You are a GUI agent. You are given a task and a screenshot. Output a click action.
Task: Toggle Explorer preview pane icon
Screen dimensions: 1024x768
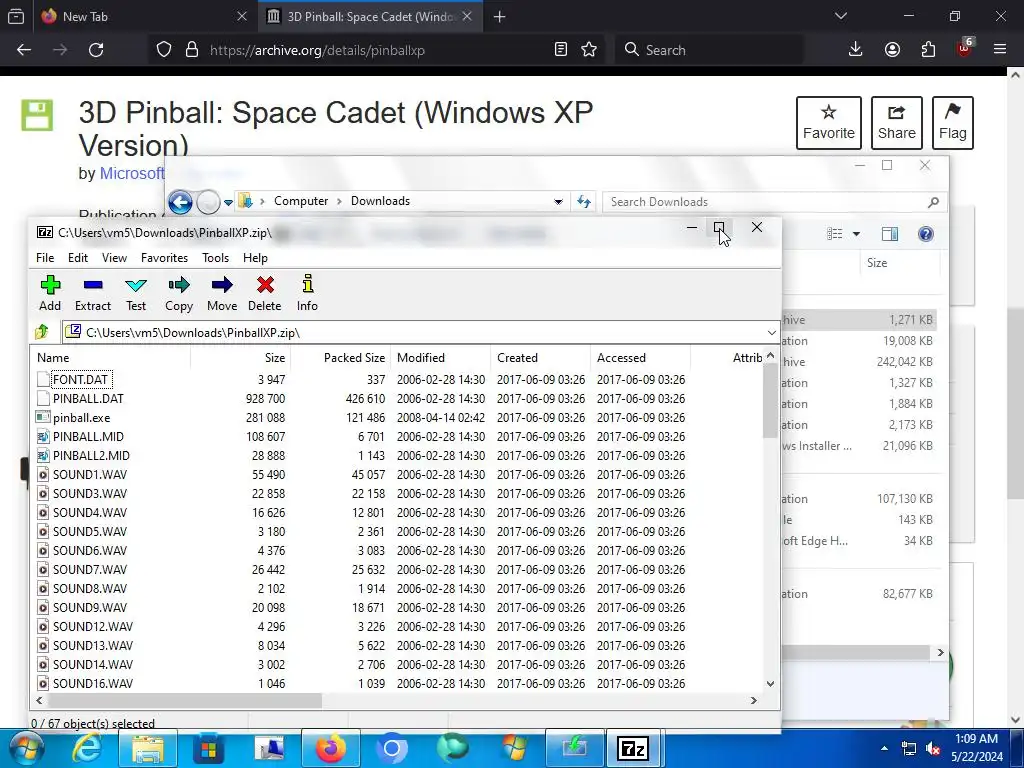(x=889, y=234)
